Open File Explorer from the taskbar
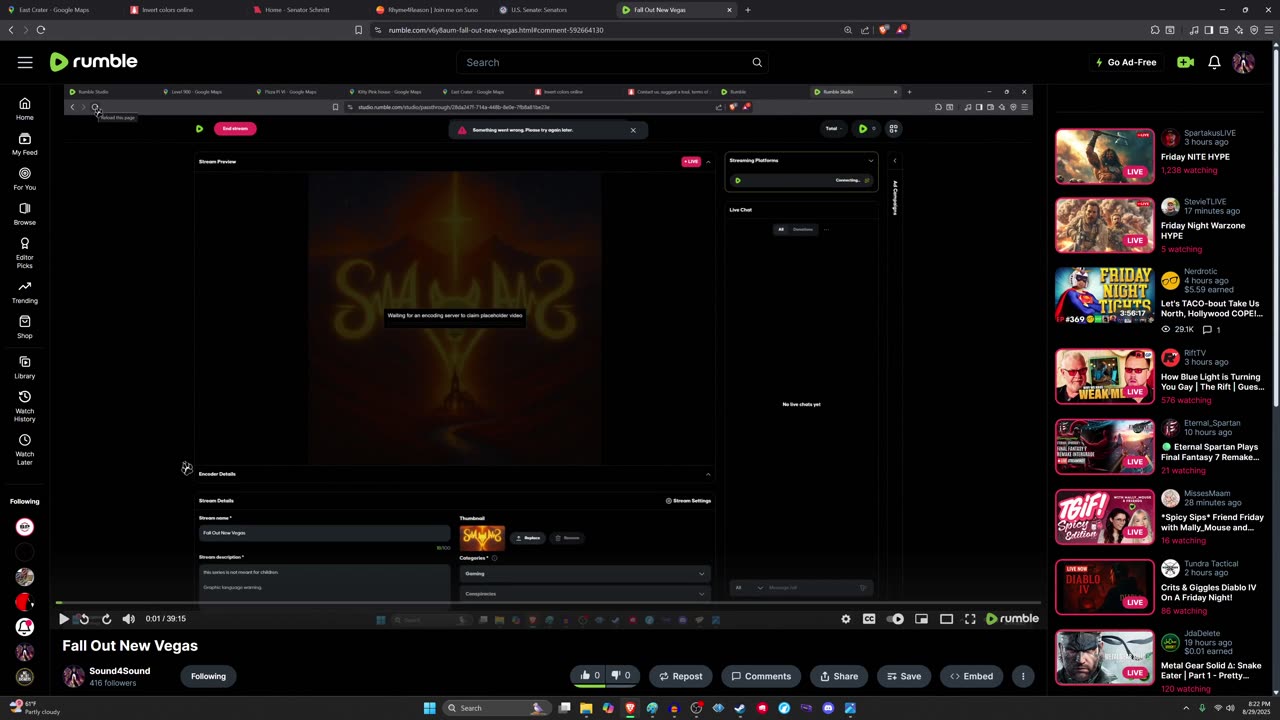Viewport: 1280px width, 720px height. tap(586, 708)
